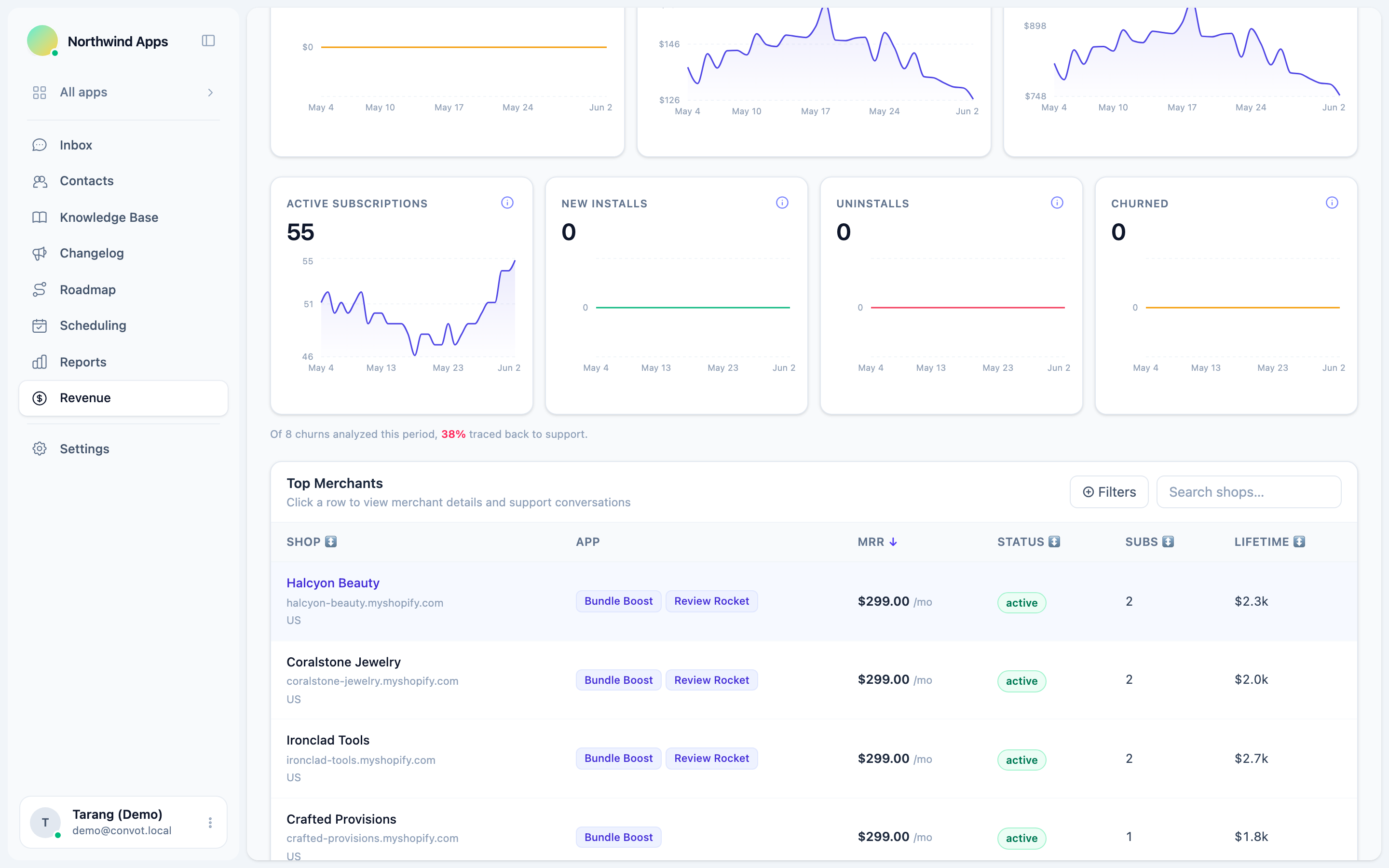The image size is (1389, 868).
Task: Open the Reports section
Action: click(123, 362)
